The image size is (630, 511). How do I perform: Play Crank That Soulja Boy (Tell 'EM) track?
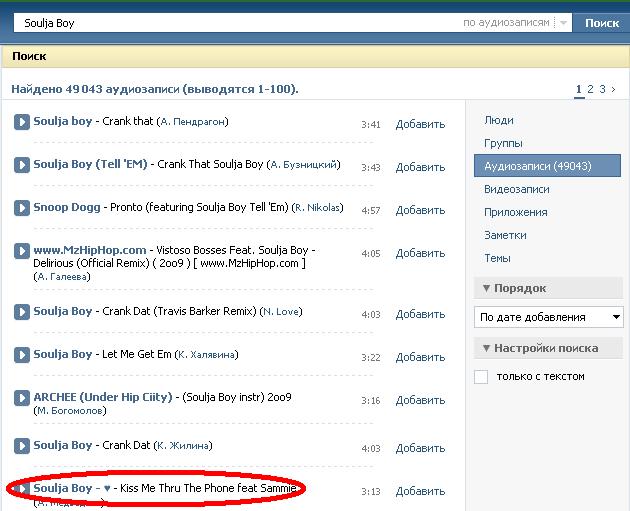click(22, 165)
